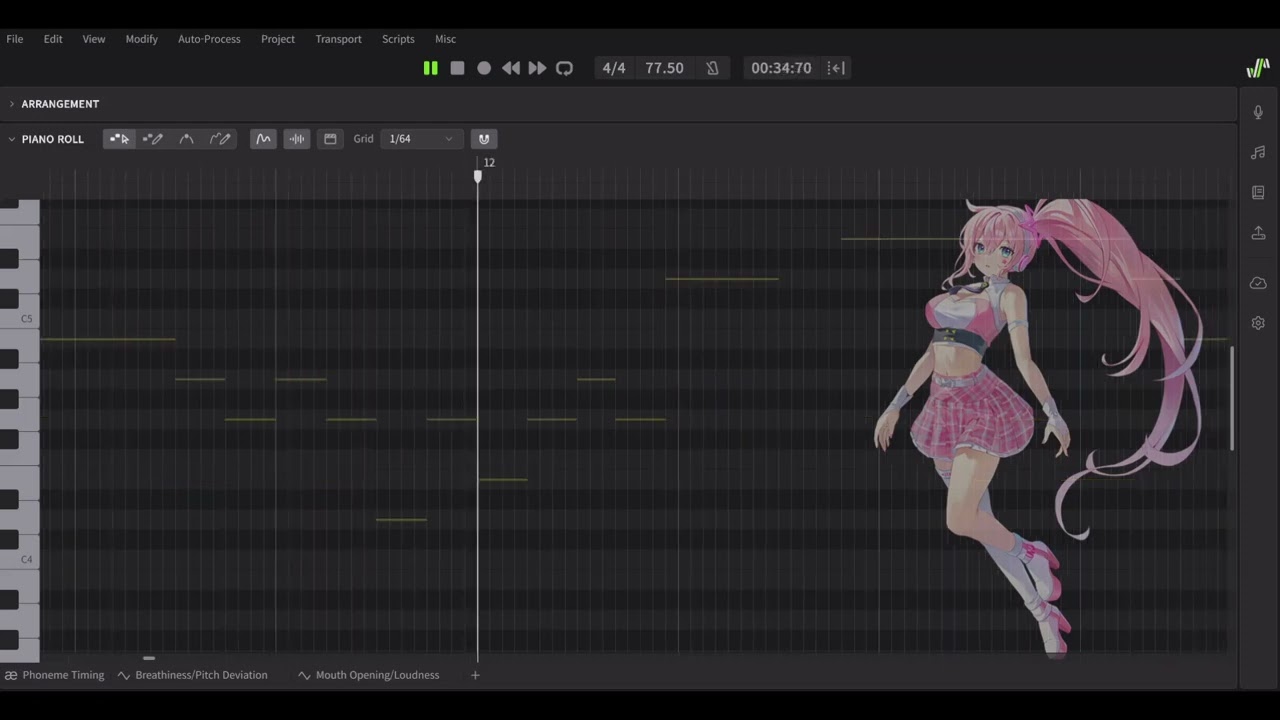Rewind using the double left arrows
Viewport: 1280px width, 720px height.
(x=511, y=68)
